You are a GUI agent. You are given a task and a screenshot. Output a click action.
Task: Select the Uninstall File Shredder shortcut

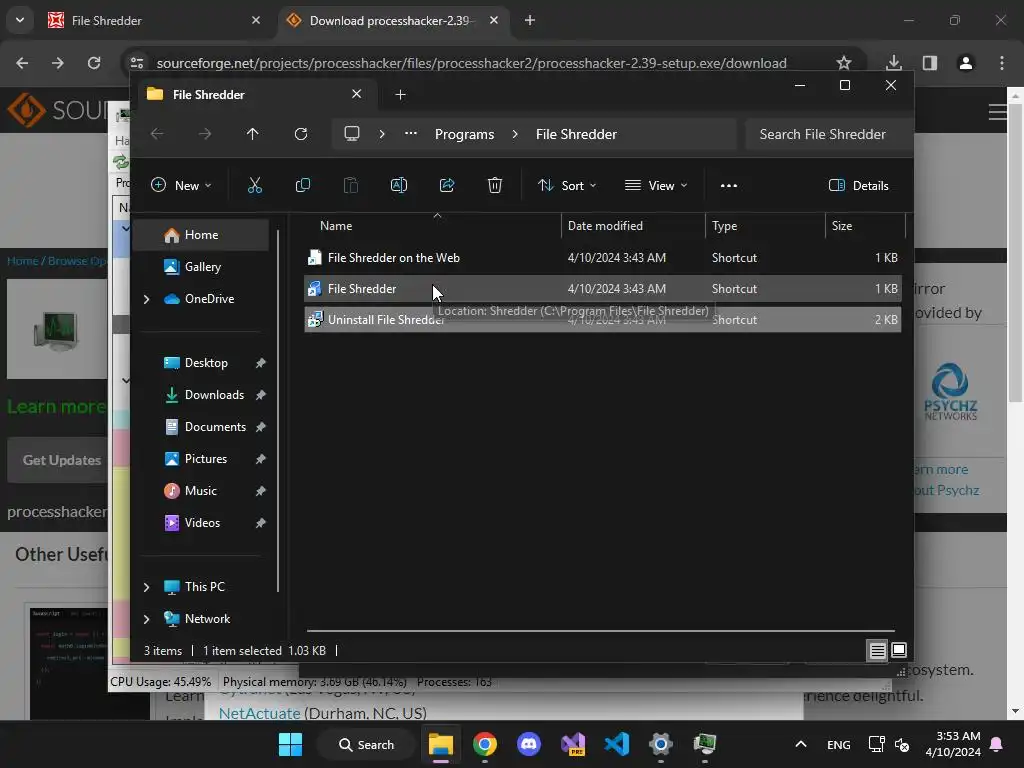[602, 320]
